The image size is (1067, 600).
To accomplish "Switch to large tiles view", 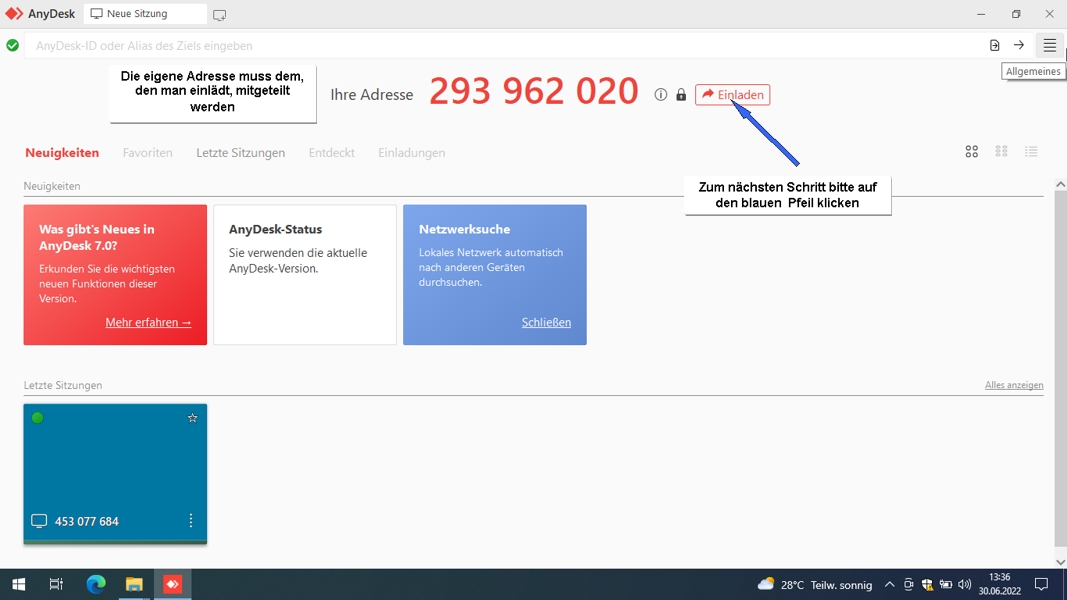I will point(971,152).
